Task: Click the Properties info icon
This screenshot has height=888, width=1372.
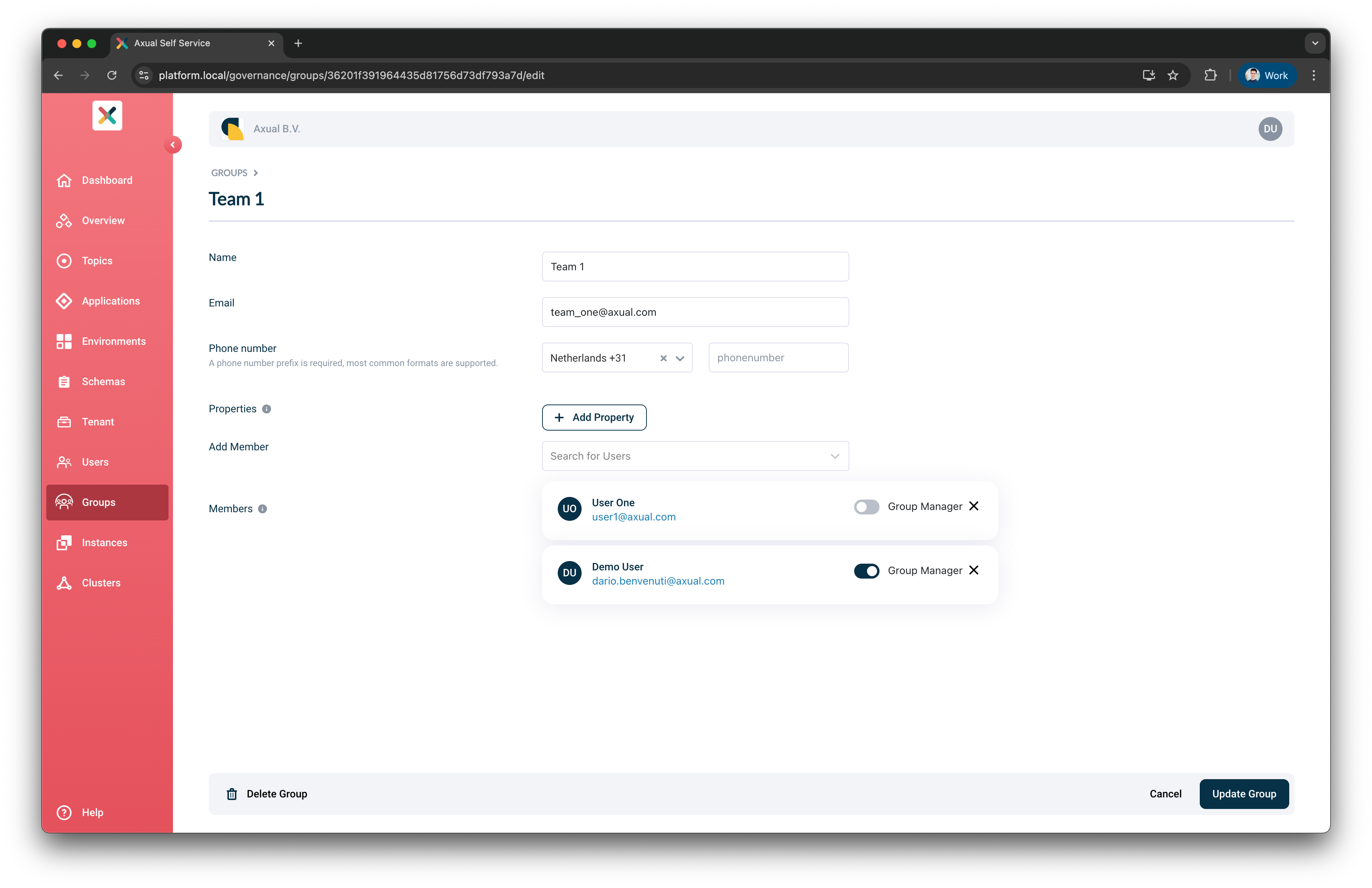Action: coord(266,409)
